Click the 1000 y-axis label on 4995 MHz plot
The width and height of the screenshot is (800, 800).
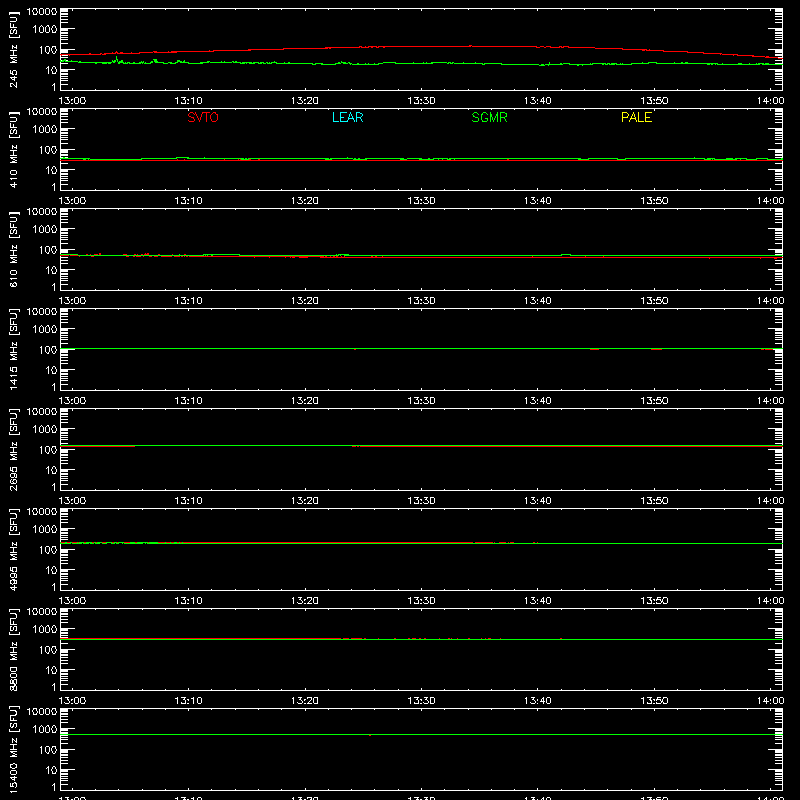[45, 530]
